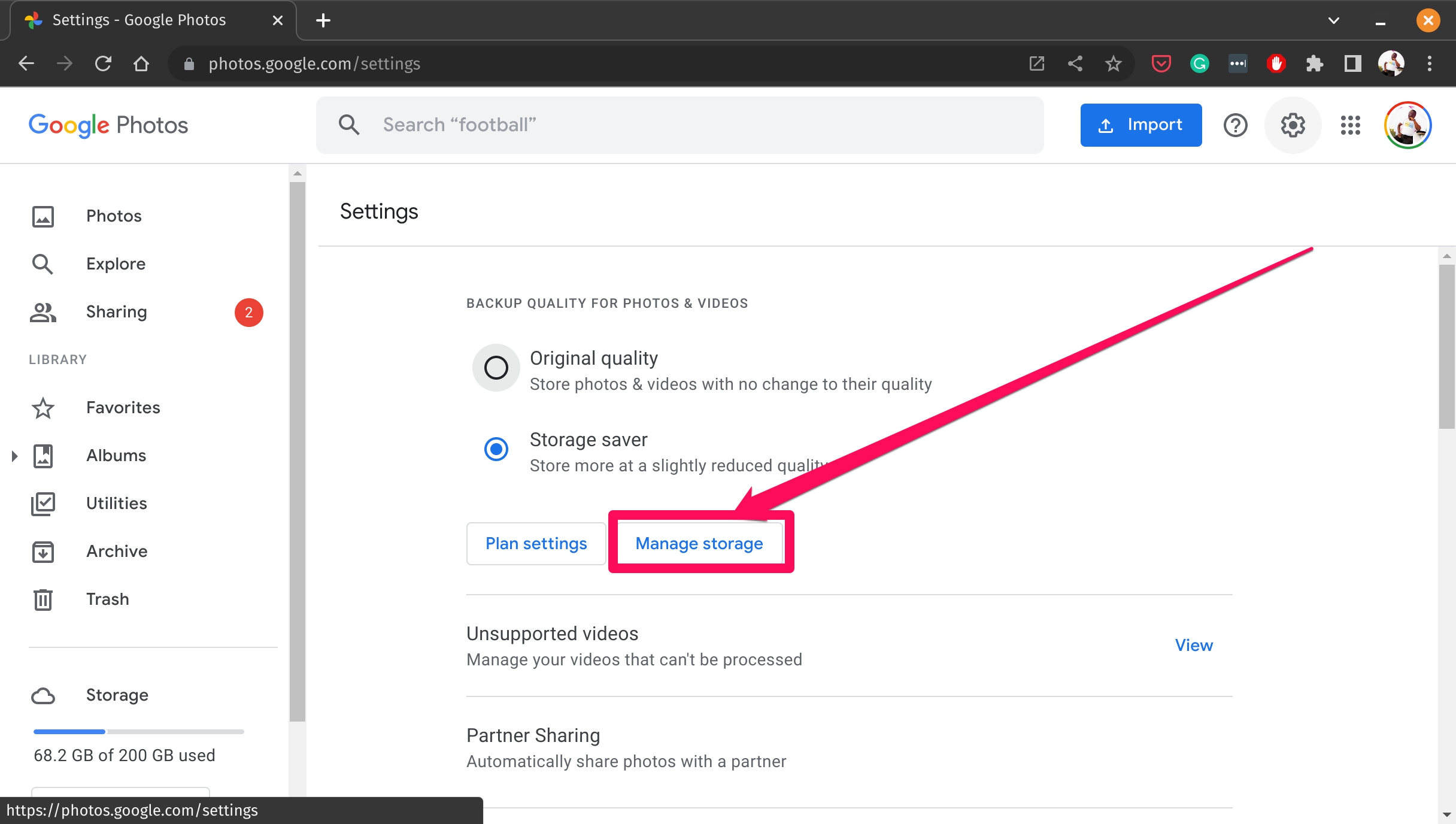
Task: Reload the page with the refresh icon
Action: 103,63
